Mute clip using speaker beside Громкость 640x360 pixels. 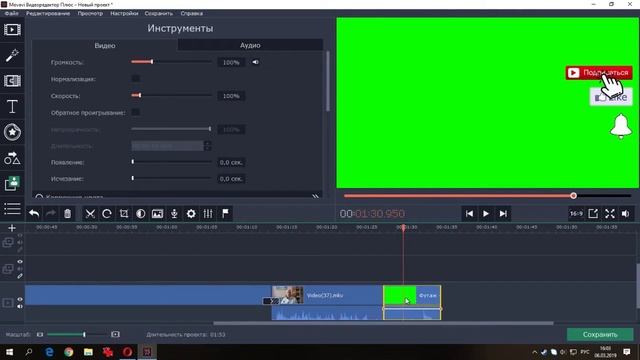point(256,62)
